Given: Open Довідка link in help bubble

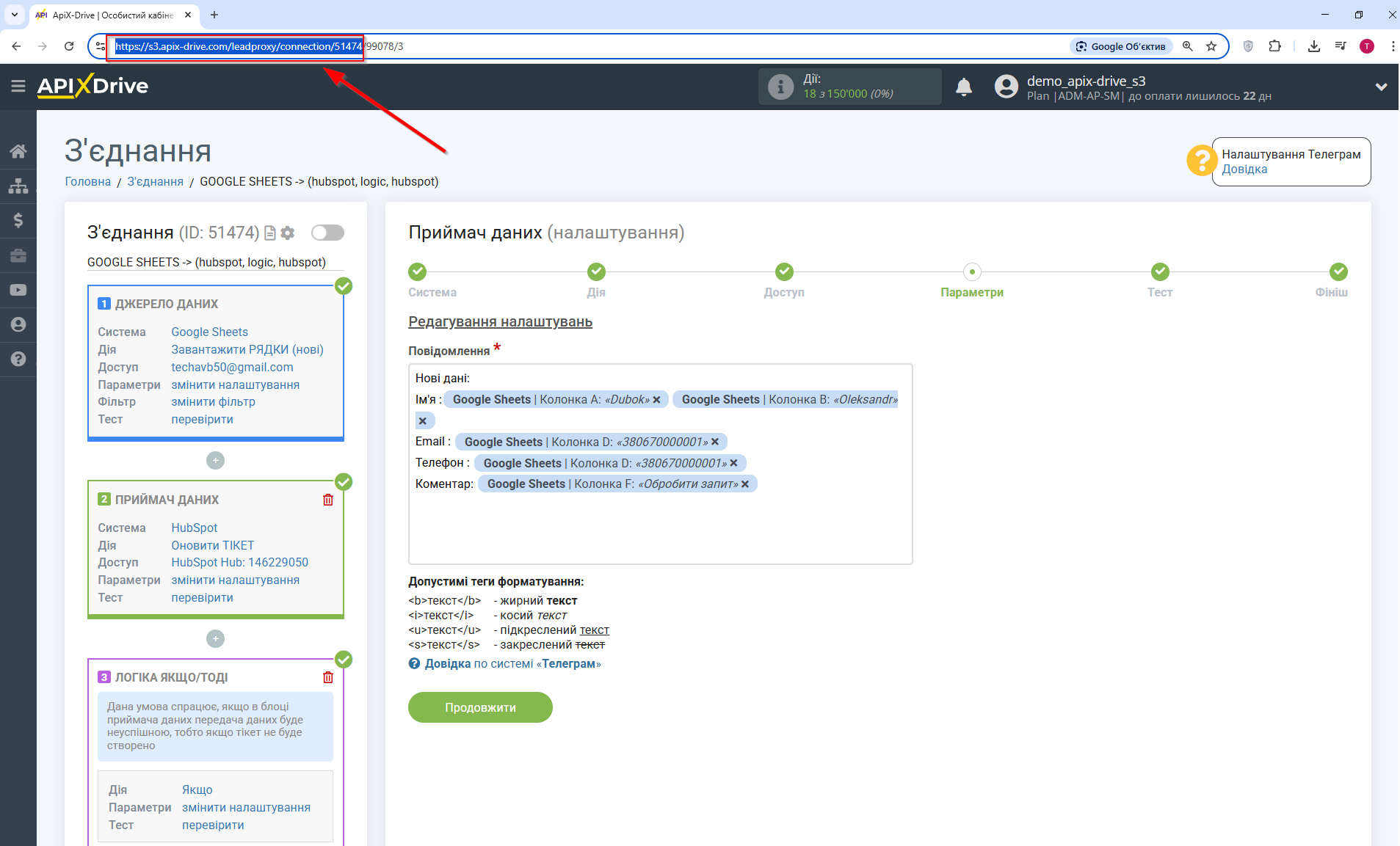Looking at the screenshot, I should tap(1244, 169).
